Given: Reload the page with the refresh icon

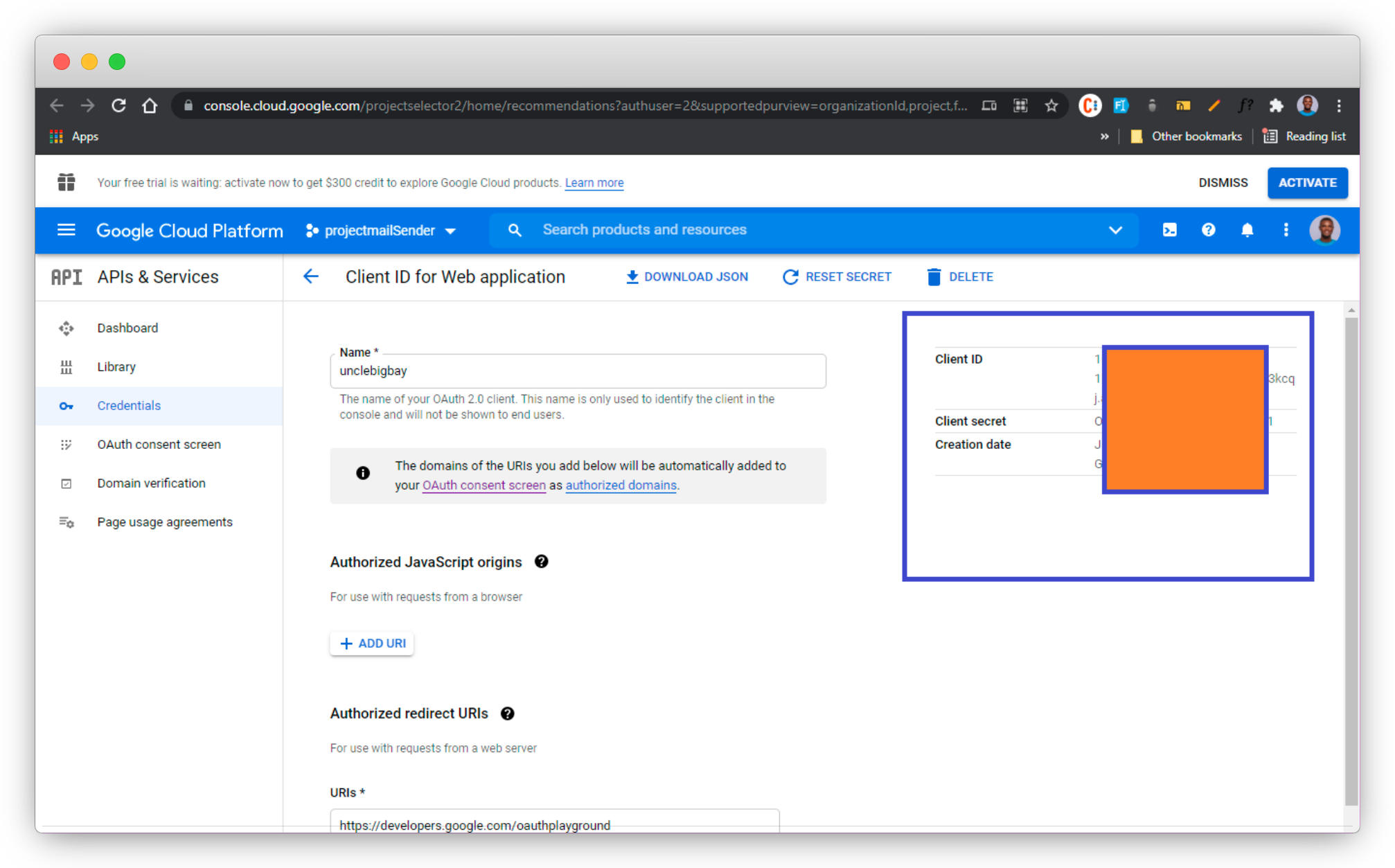Looking at the screenshot, I should [x=118, y=105].
